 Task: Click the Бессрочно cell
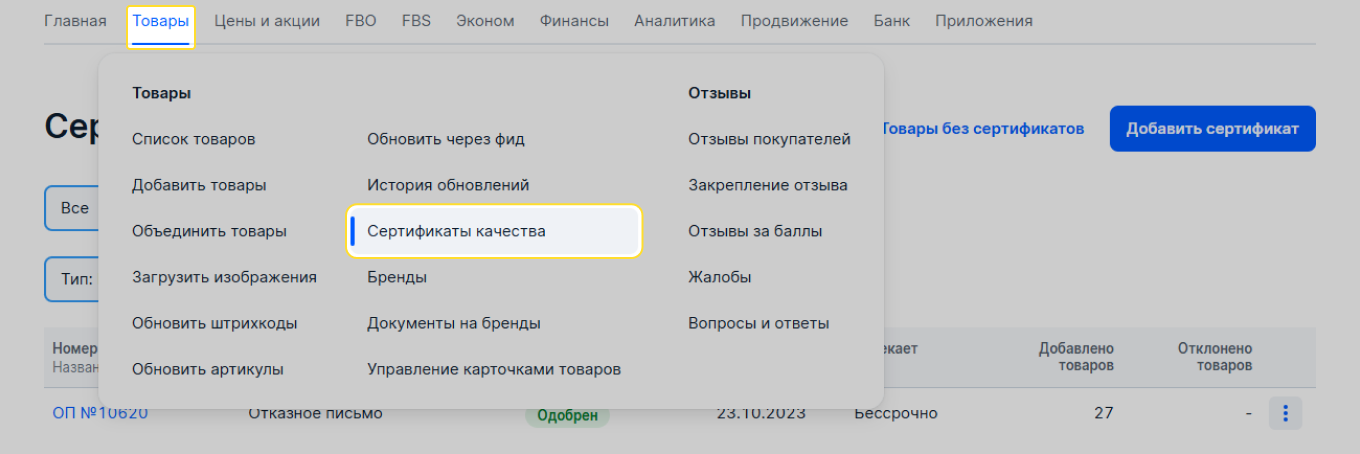point(896,413)
